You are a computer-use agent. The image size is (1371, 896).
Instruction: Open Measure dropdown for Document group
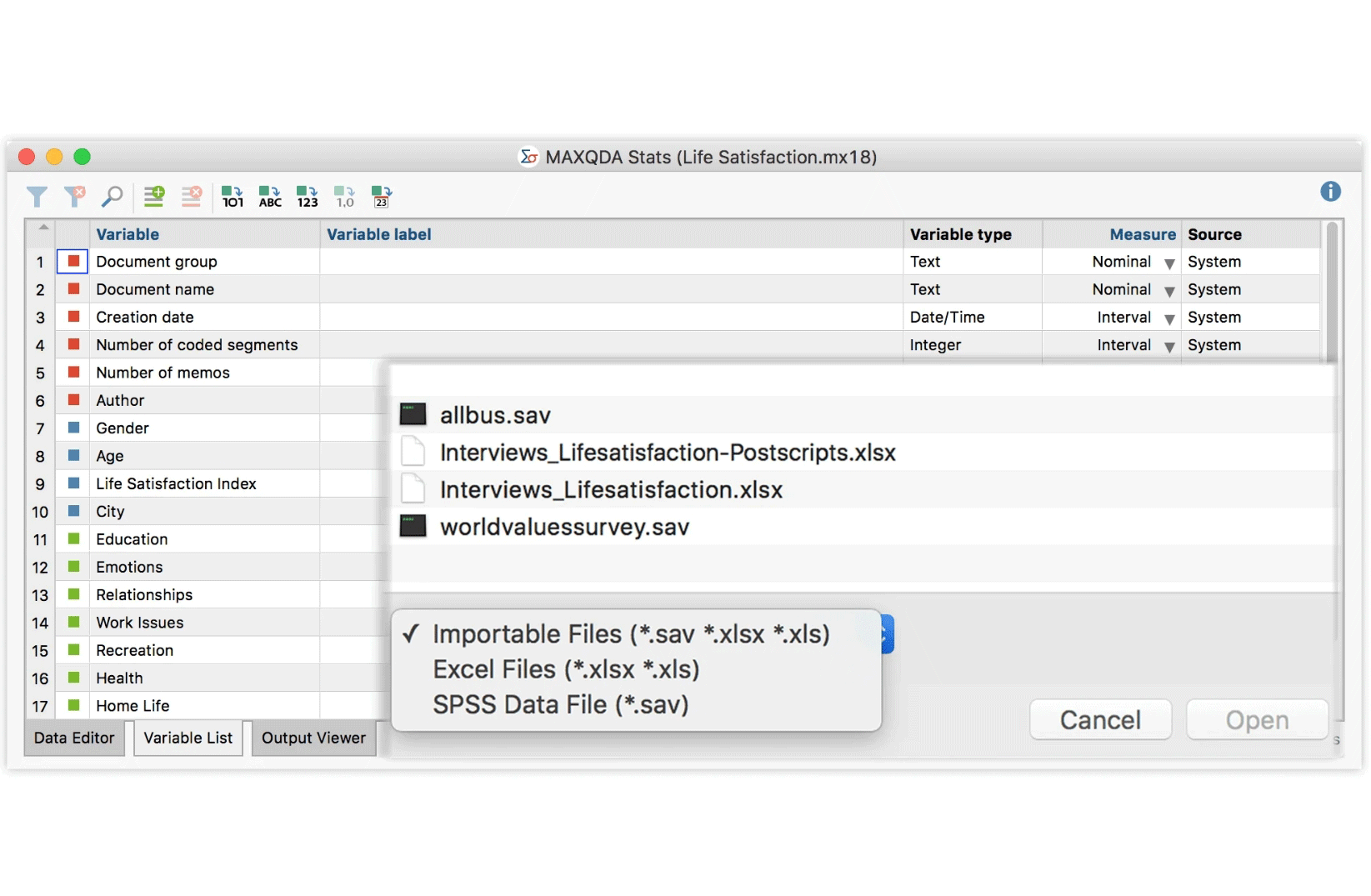[x=1169, y=263]
